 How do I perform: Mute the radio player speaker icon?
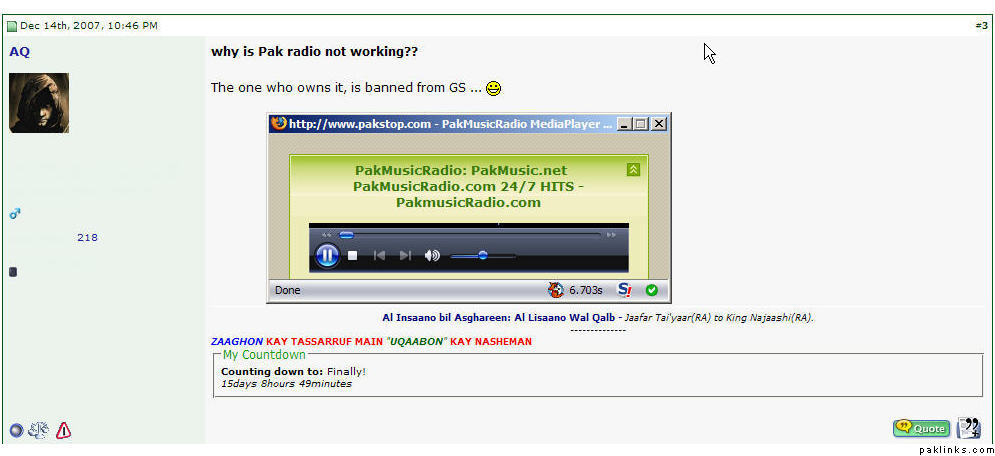432,256
